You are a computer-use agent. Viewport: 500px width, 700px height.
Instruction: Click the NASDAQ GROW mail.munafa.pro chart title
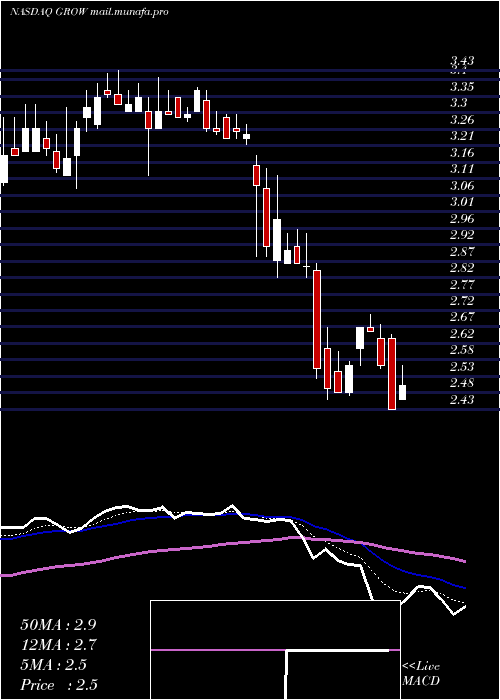89,12
